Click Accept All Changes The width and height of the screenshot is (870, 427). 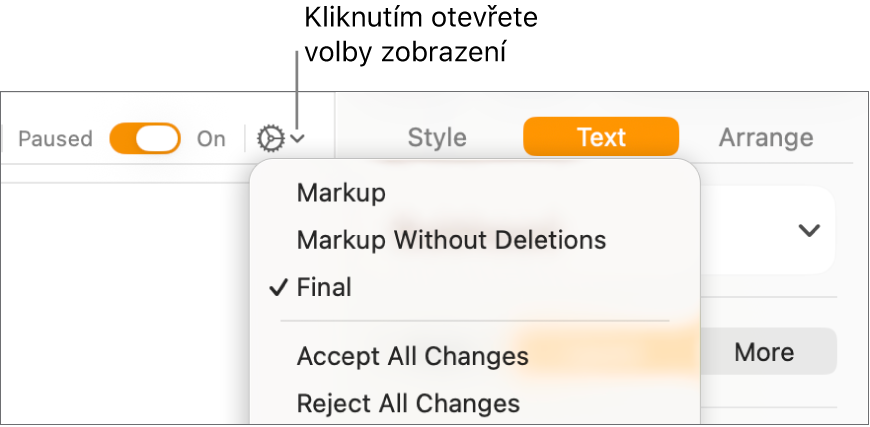tap(412, 356)
